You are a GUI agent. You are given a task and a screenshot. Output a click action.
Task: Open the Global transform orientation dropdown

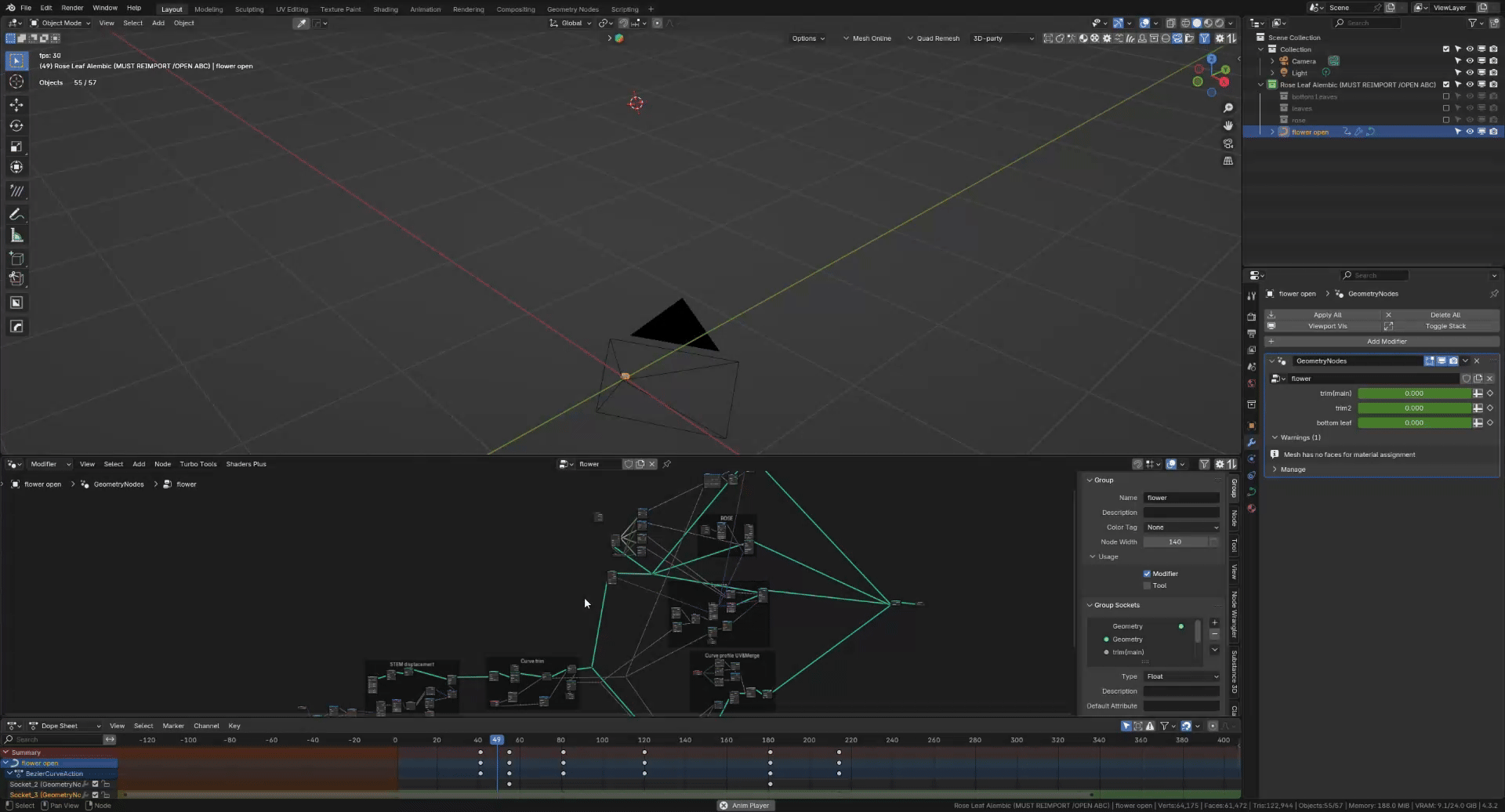coord(571,24)
